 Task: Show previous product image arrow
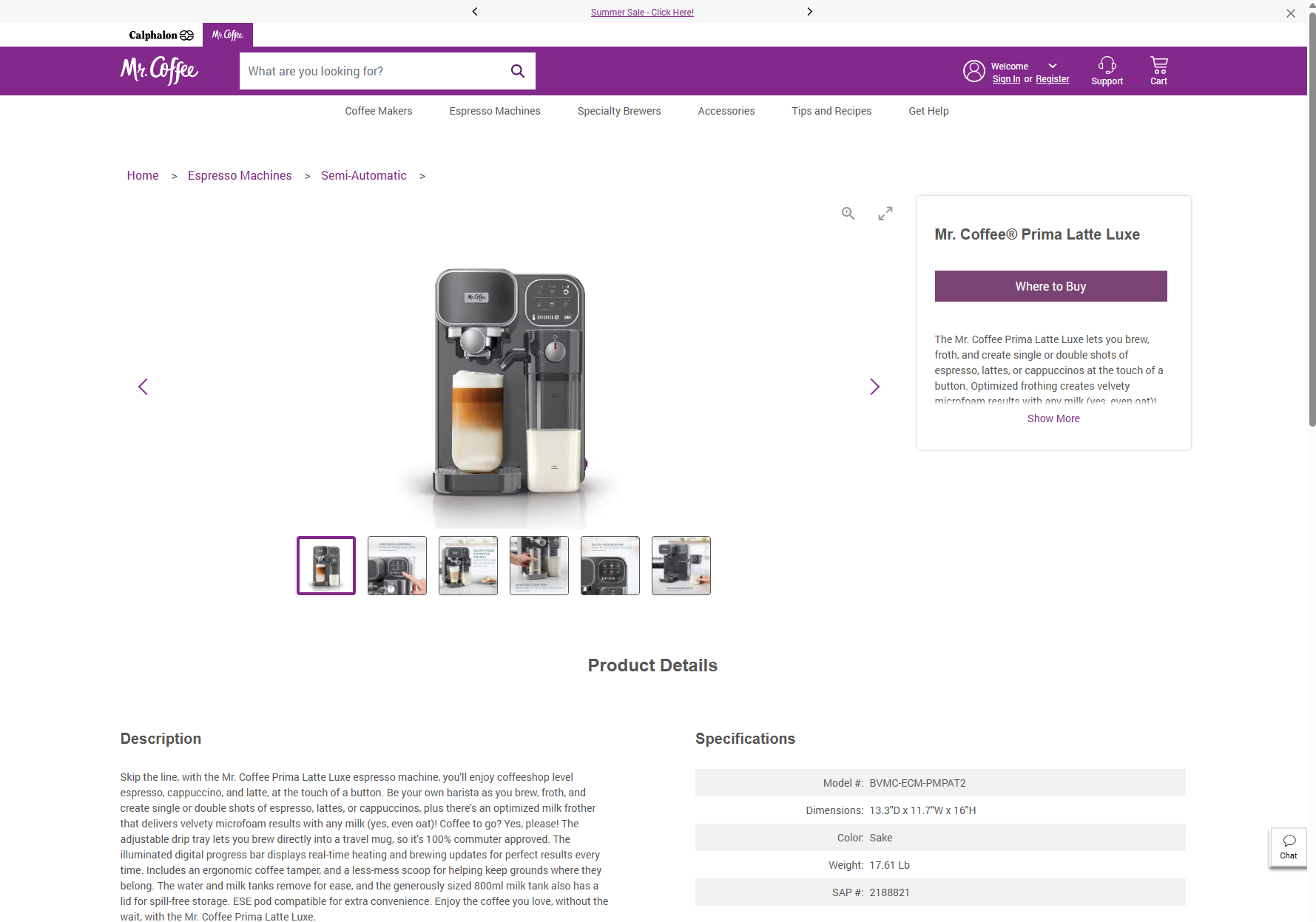point(143,387)
